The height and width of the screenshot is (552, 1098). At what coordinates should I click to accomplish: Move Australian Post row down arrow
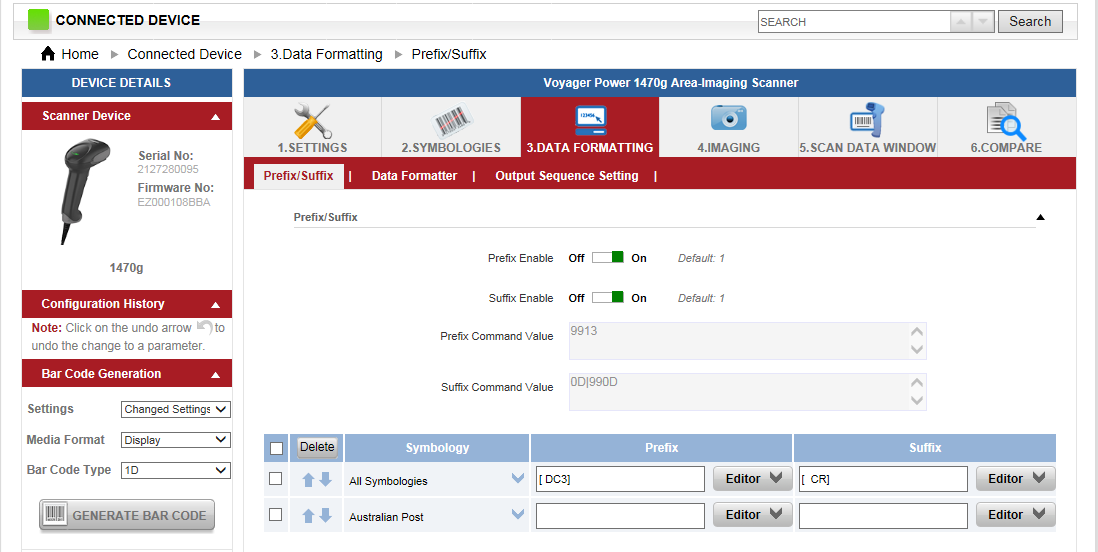click(326, 515)
